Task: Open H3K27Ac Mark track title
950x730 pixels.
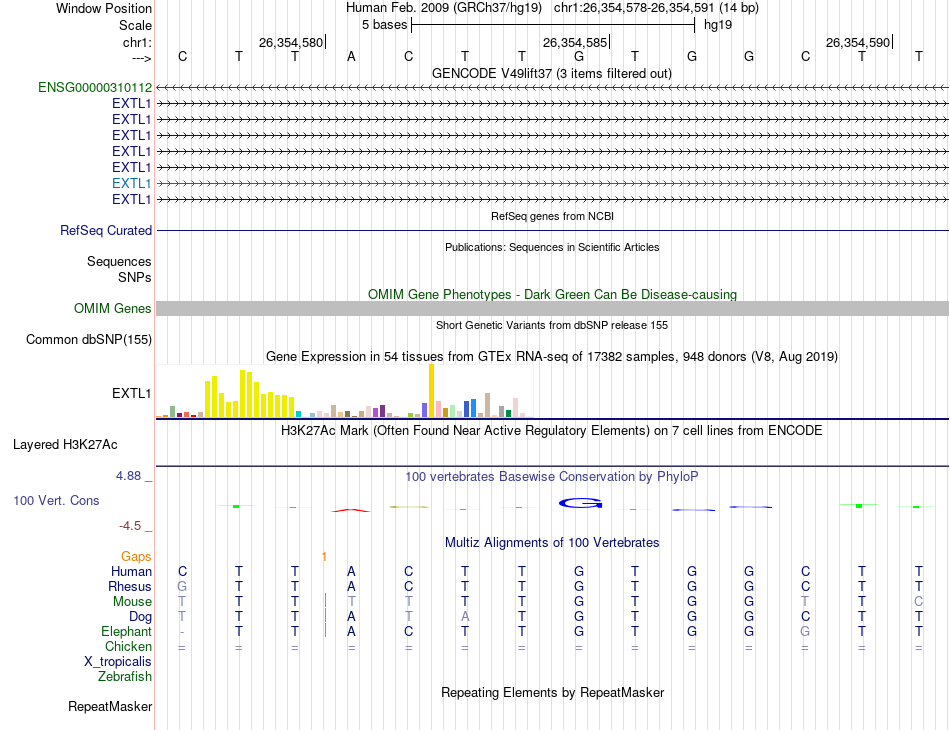Action: click(x=552, y=431)
